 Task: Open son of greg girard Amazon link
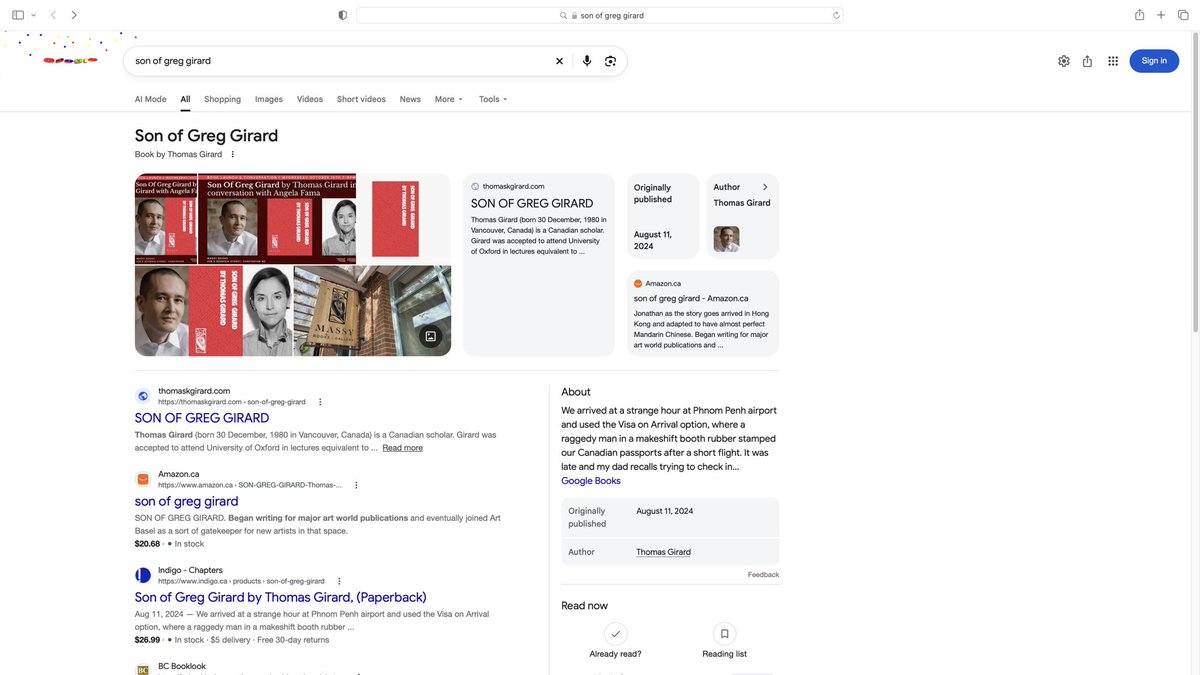click(186, 501)
